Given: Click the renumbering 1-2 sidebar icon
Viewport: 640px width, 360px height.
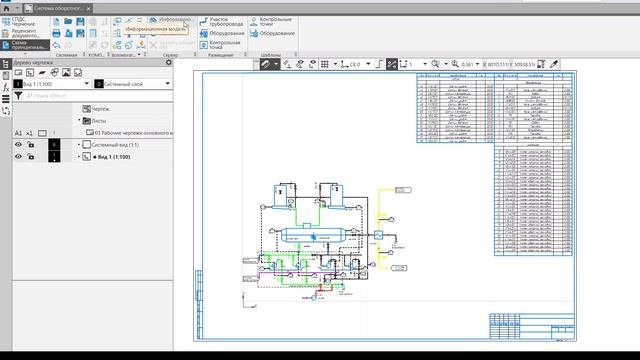Looking at the screenshot, I should click(x=6, y=111).
